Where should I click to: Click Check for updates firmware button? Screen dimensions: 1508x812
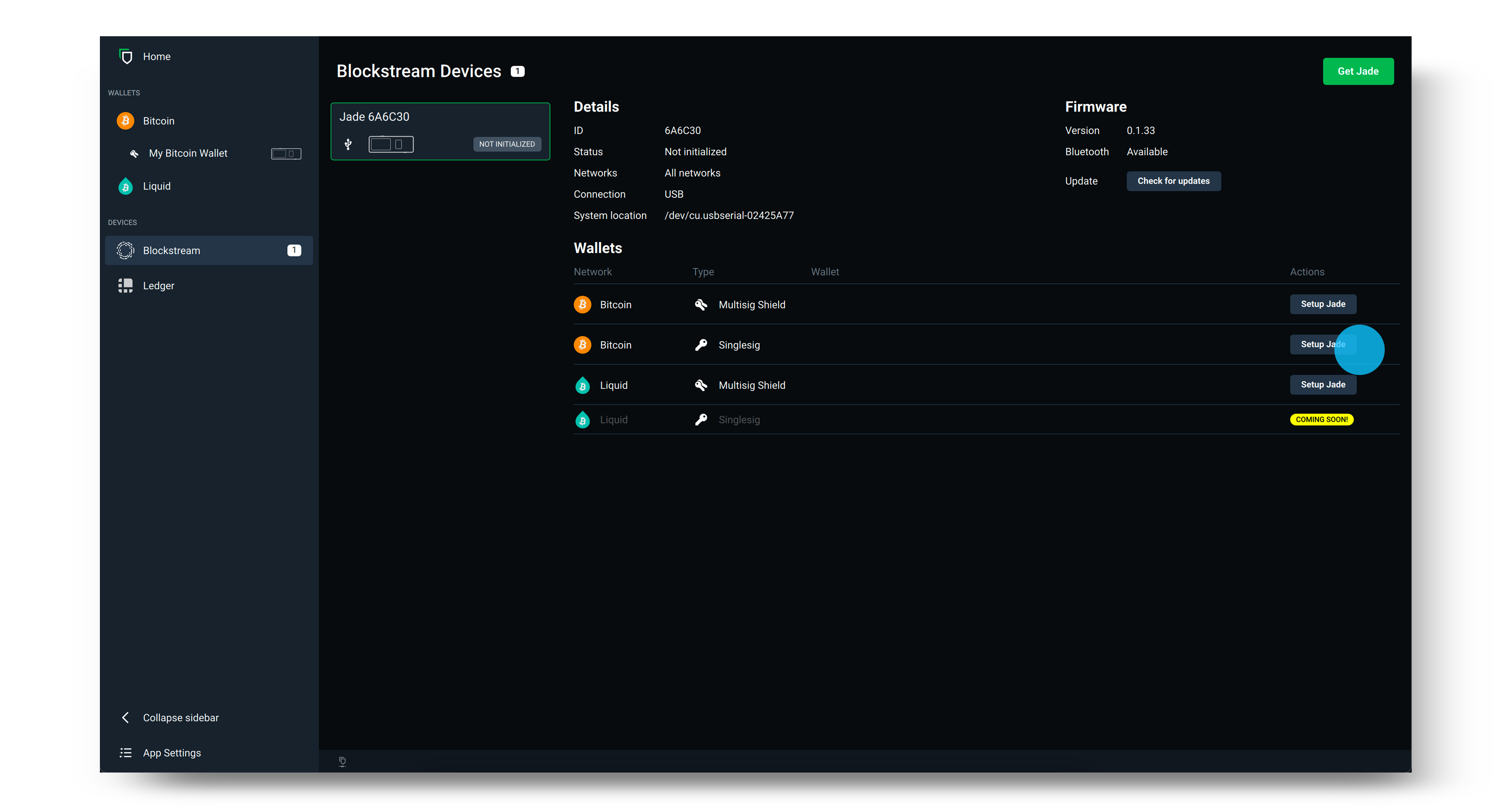coord(1173,181)
